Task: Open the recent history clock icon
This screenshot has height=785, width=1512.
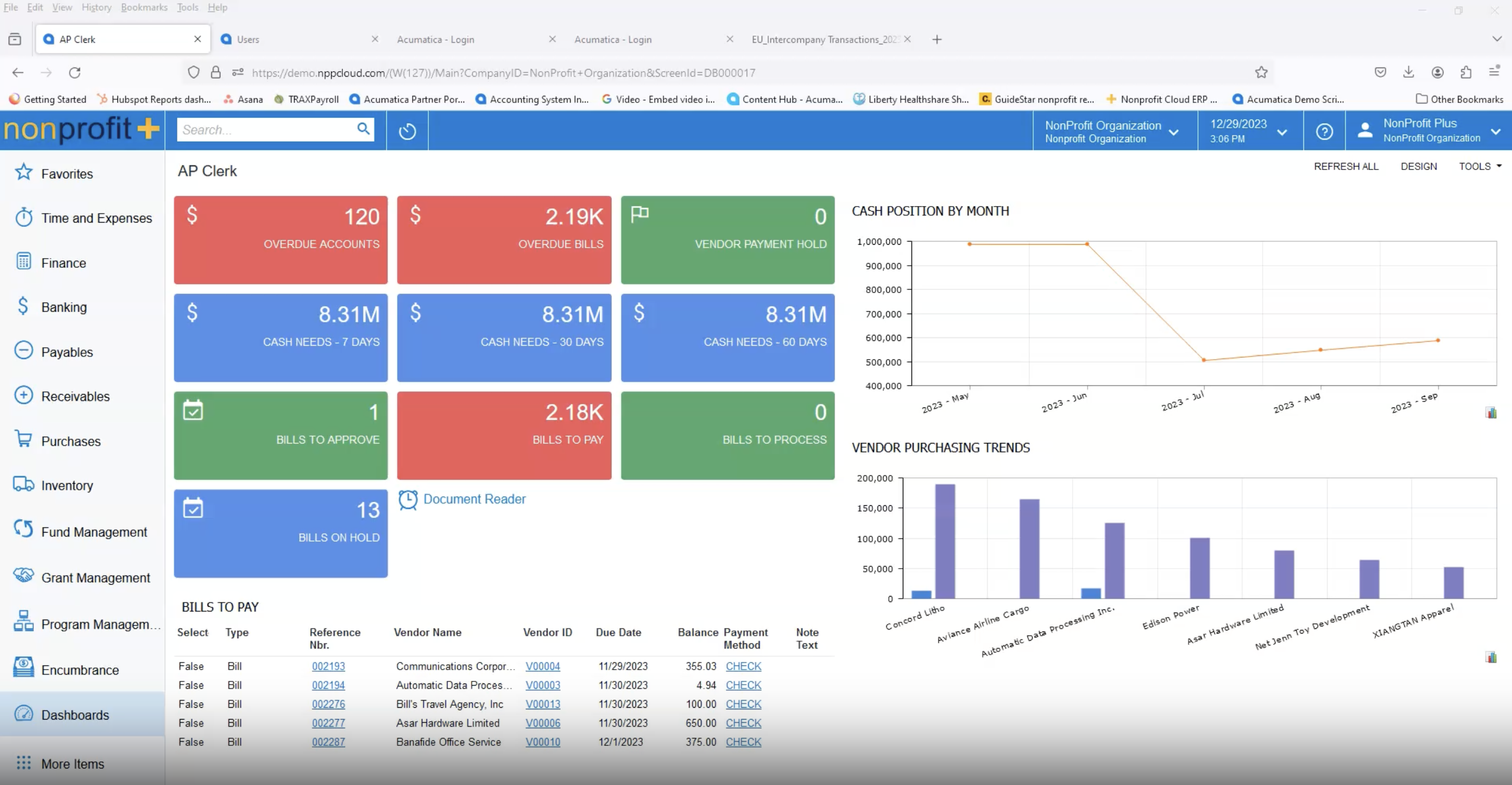Action: pos(407,131)
